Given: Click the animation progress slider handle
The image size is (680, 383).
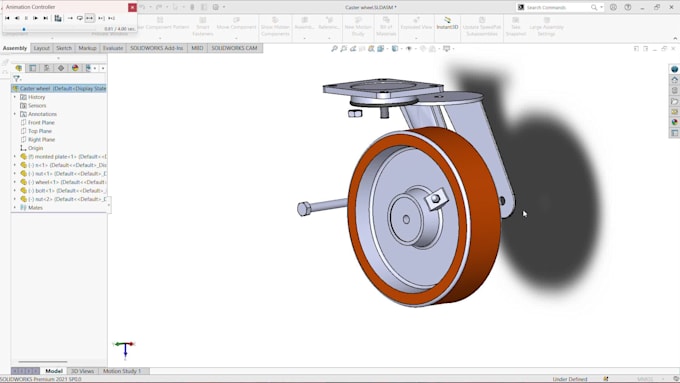Looking at the screenshot, I should coord(24,29).
